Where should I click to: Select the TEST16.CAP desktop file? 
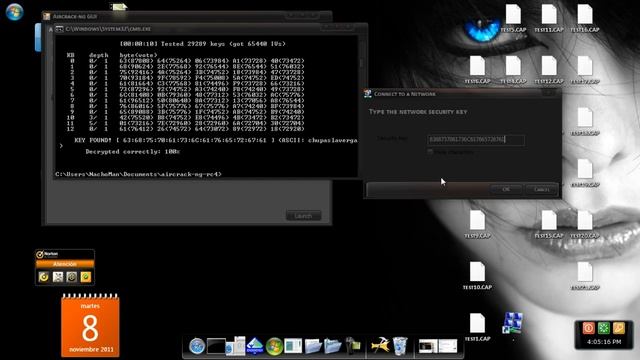(585, 18)
